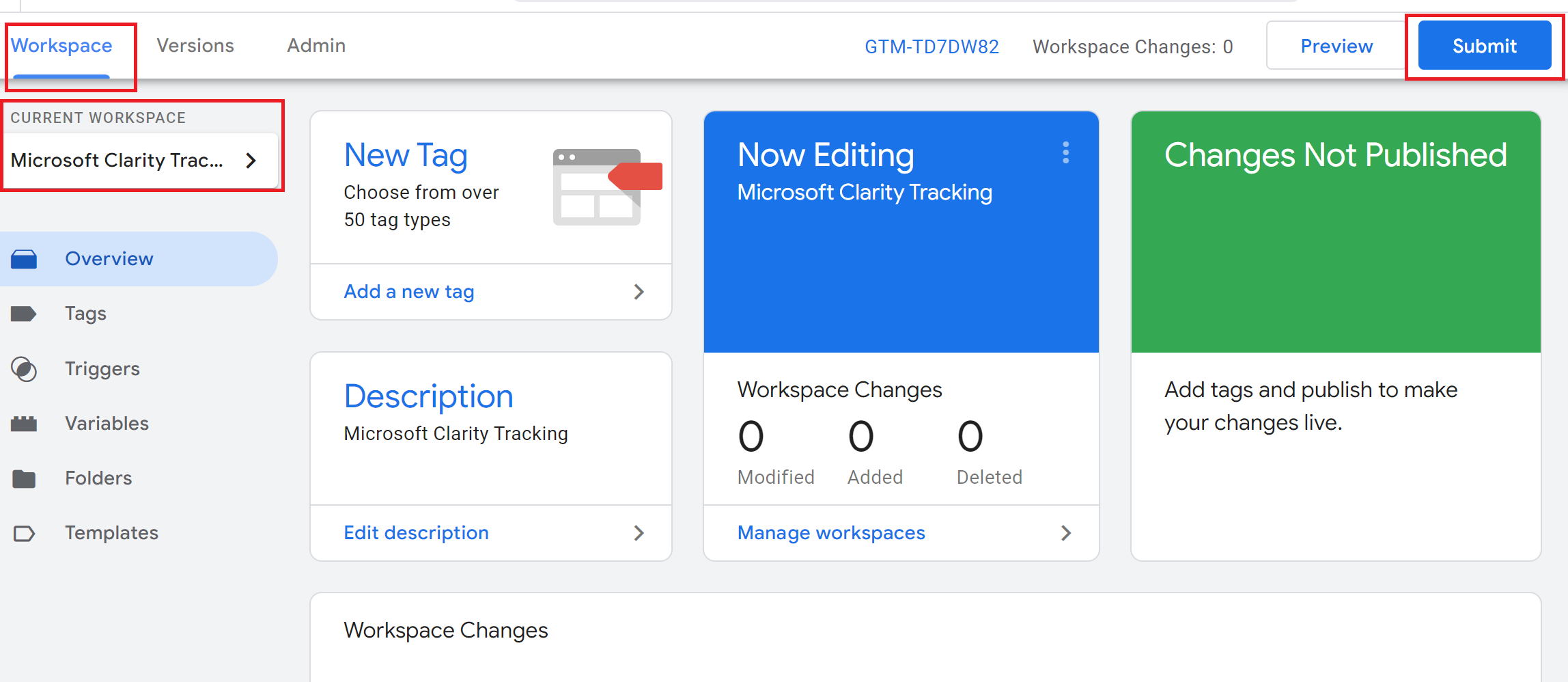Screen dimensions: 1568x682
Task: Open the GTM-TD7DW82 container ID link
Action: tap(932, 46)
